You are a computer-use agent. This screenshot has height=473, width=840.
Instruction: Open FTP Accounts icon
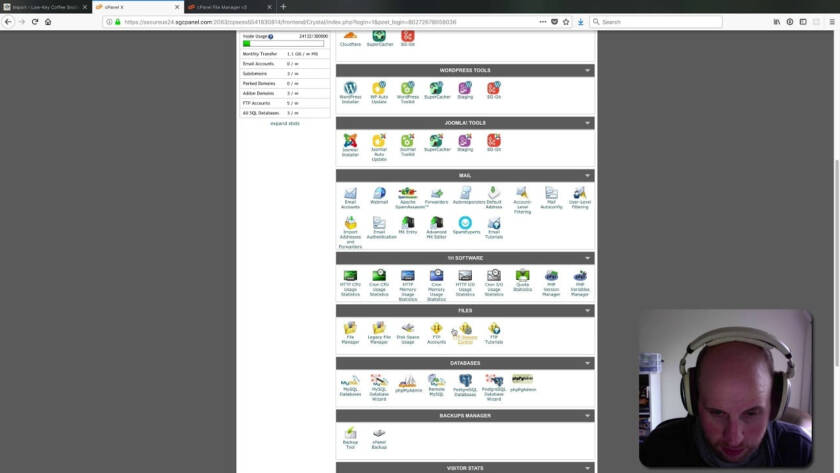point(436,330)
